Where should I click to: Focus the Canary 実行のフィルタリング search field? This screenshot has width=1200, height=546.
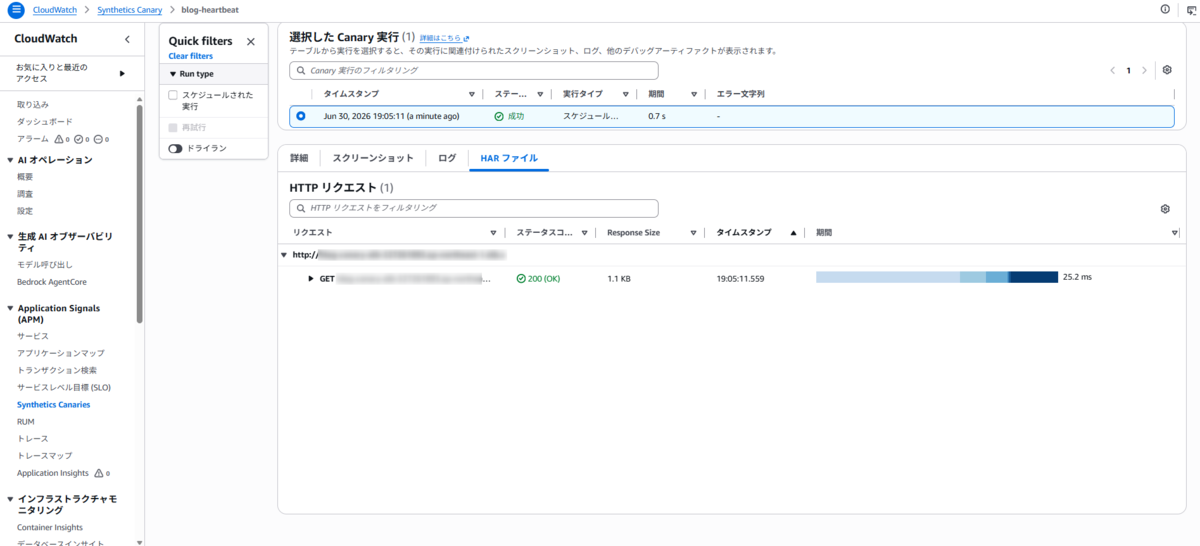(474, 71)
